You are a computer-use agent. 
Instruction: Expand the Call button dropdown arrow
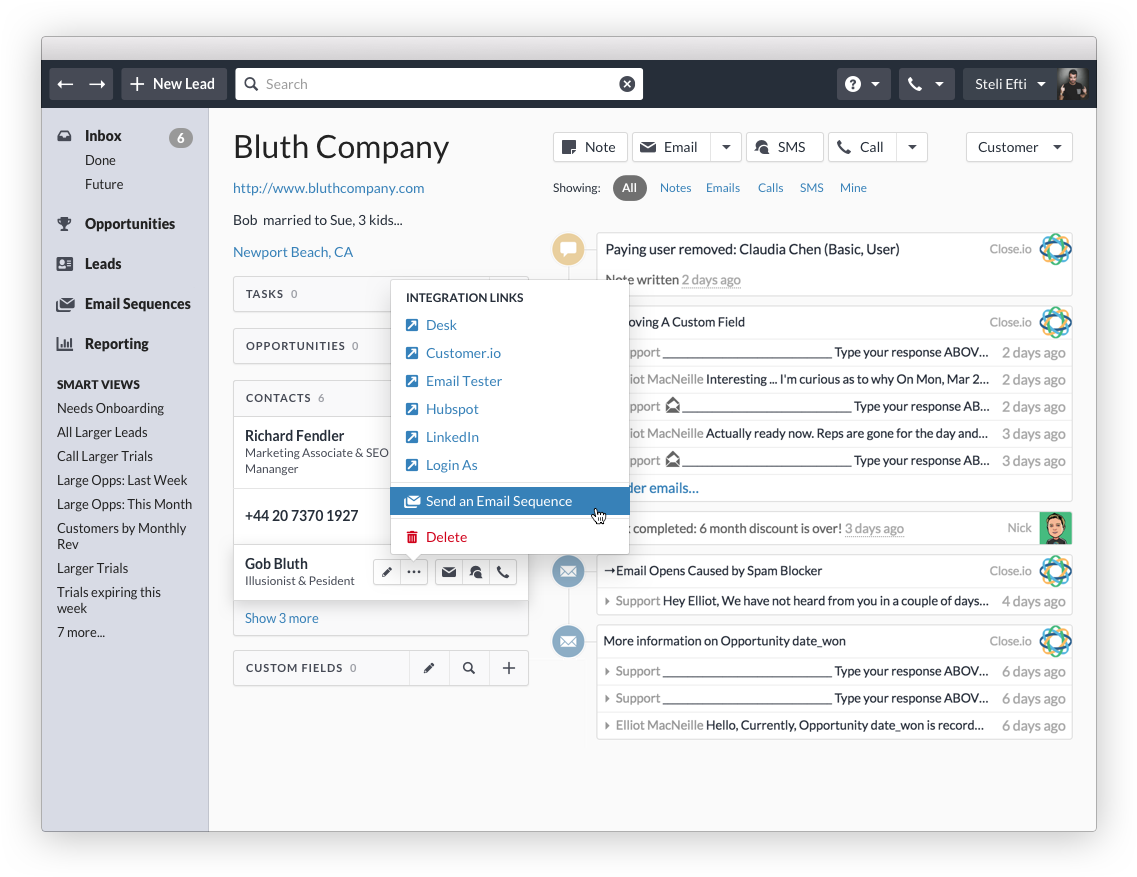pos(912,147)
